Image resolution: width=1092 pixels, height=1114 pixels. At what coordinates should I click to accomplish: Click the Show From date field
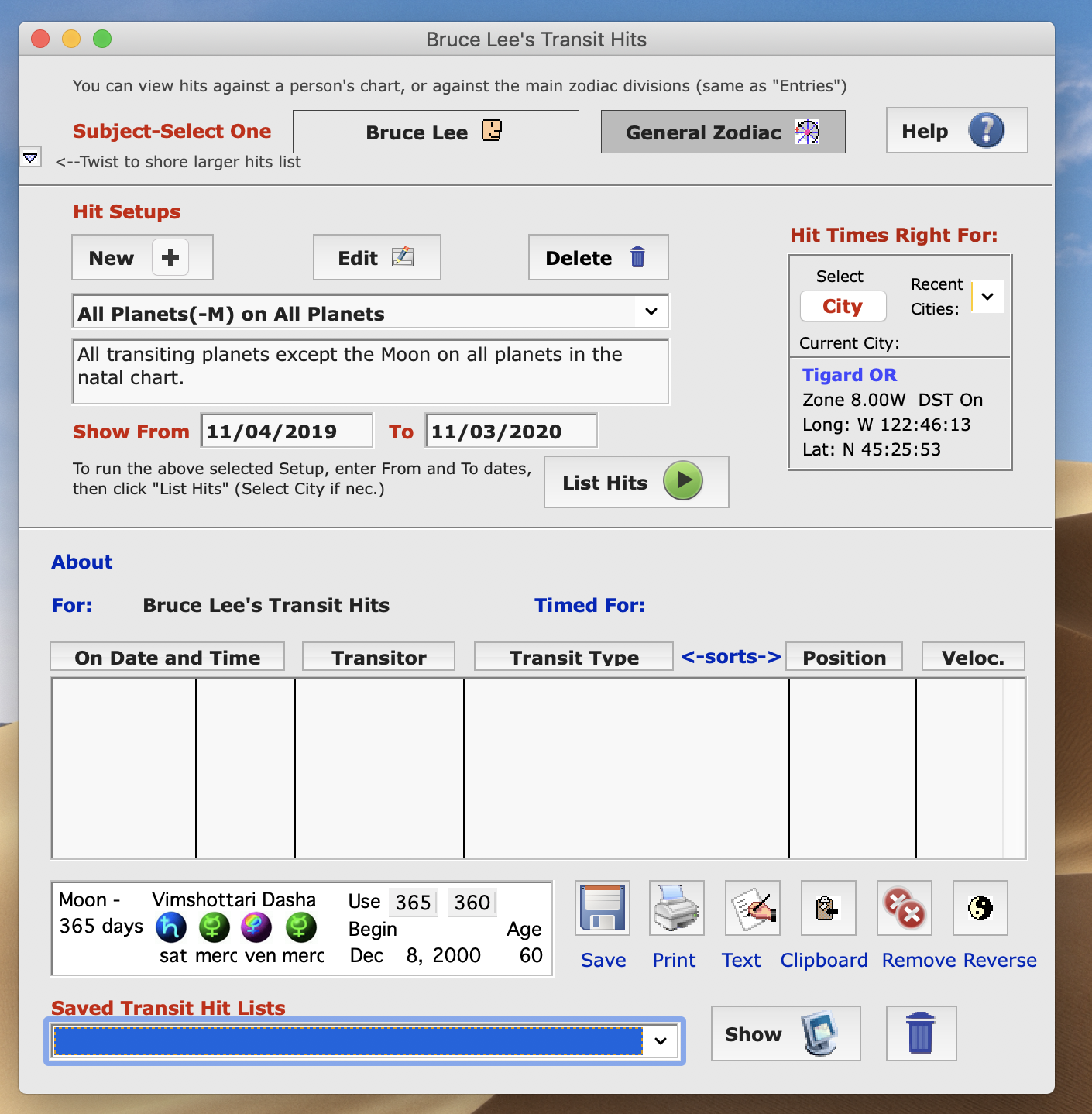[287, 432]
